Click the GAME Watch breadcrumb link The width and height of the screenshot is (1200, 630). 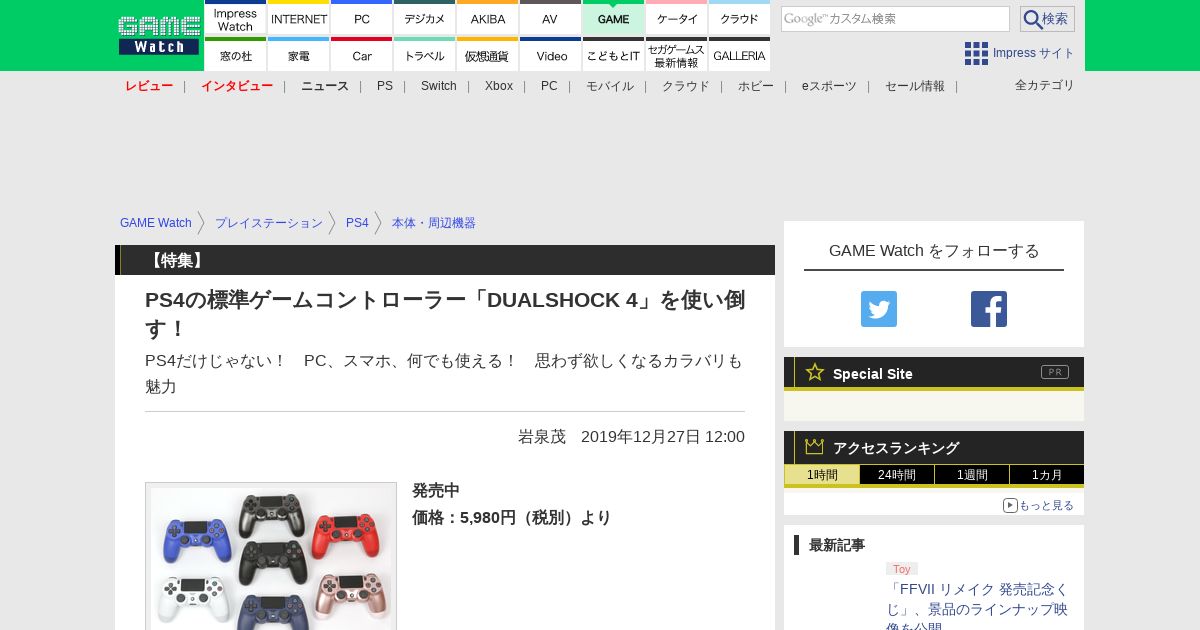[156, 223]
